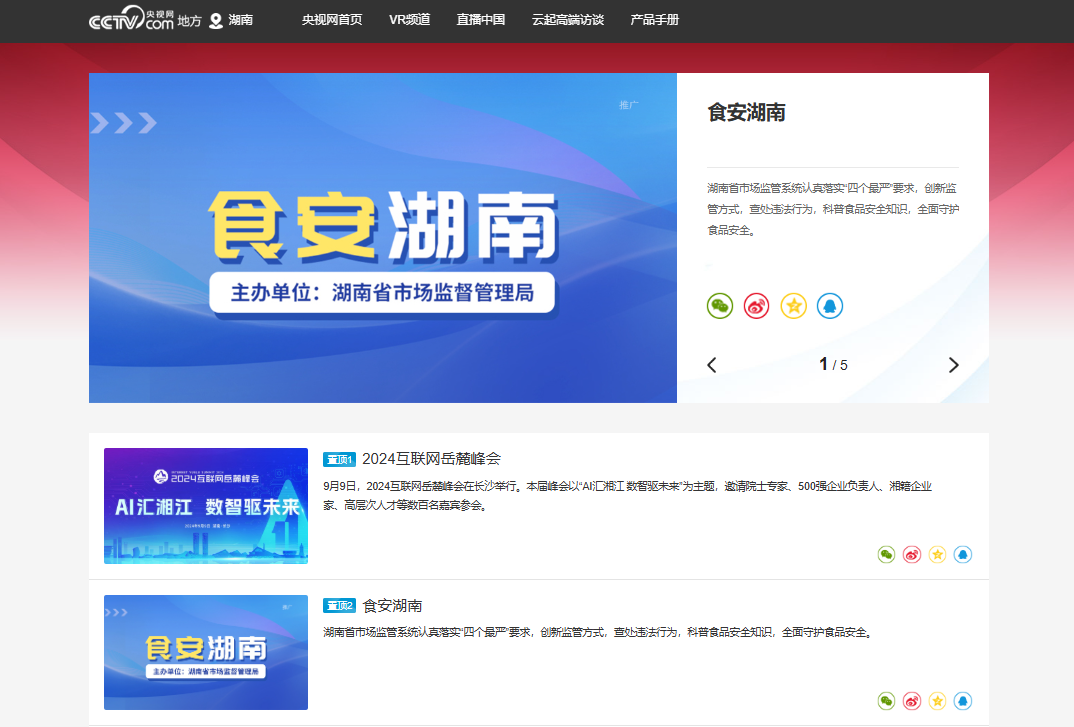Add featured story to Qzone star icon

pos(793,306)
